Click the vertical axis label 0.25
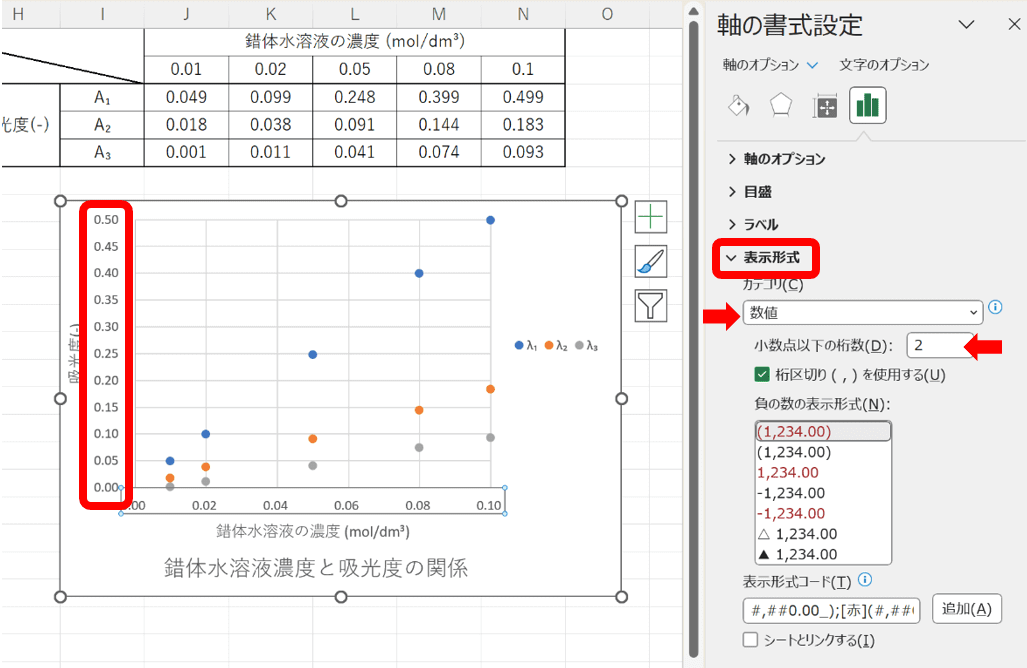The width and height of the screenshot is (1027, 668). (x=106, y=354)
